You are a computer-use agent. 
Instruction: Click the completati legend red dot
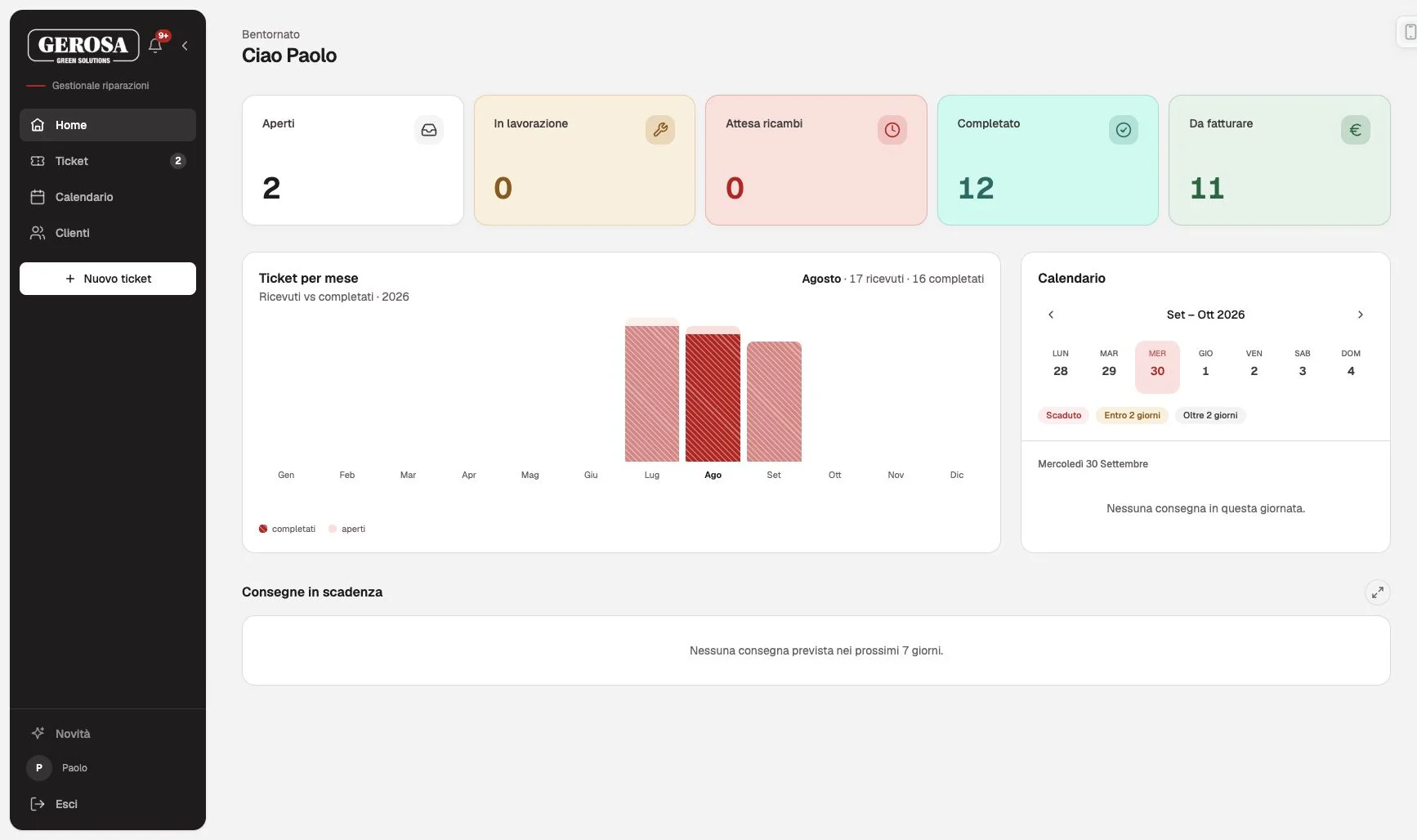tap(263, 529)
